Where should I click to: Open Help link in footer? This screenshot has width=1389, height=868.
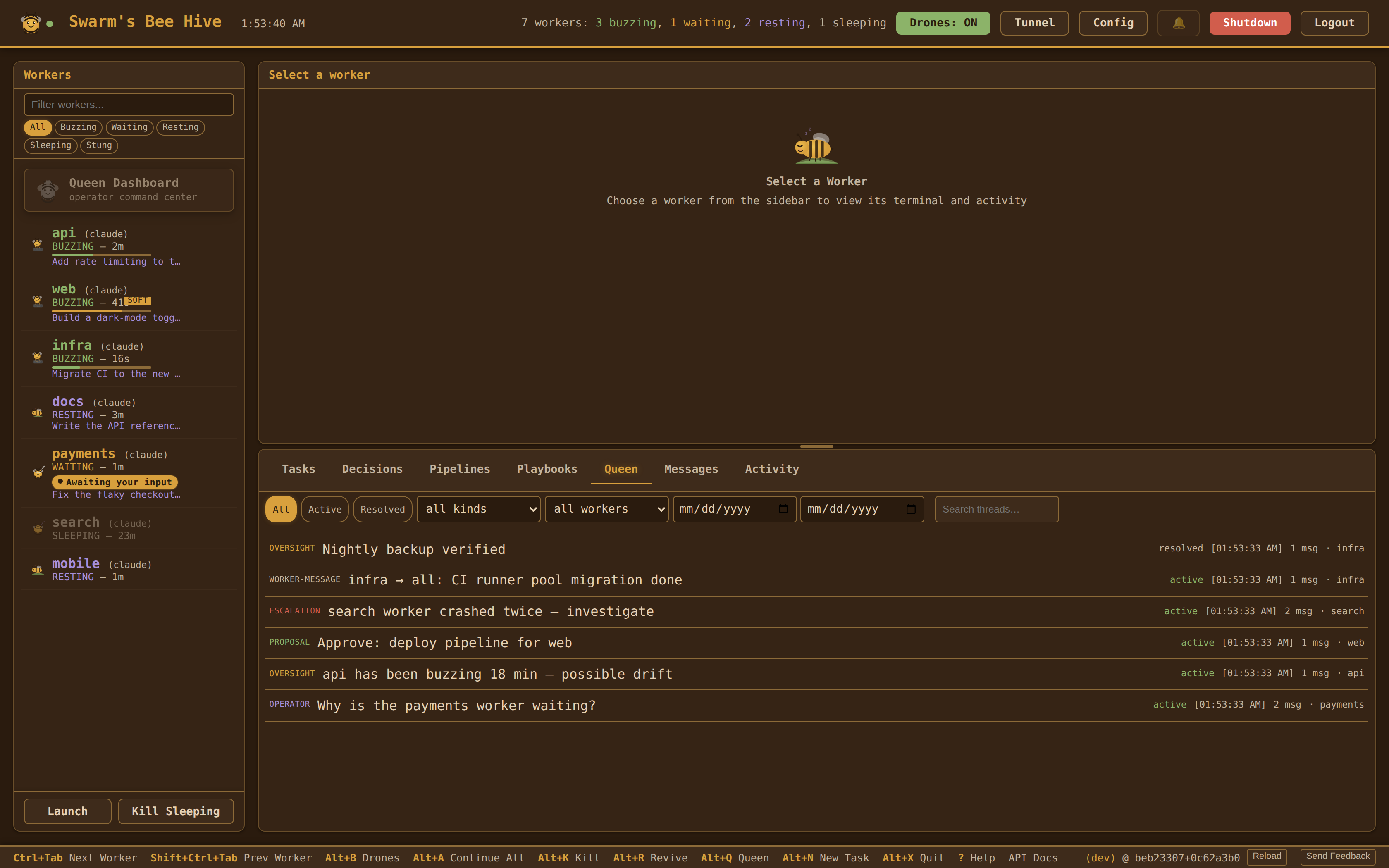tap(976, 858)
